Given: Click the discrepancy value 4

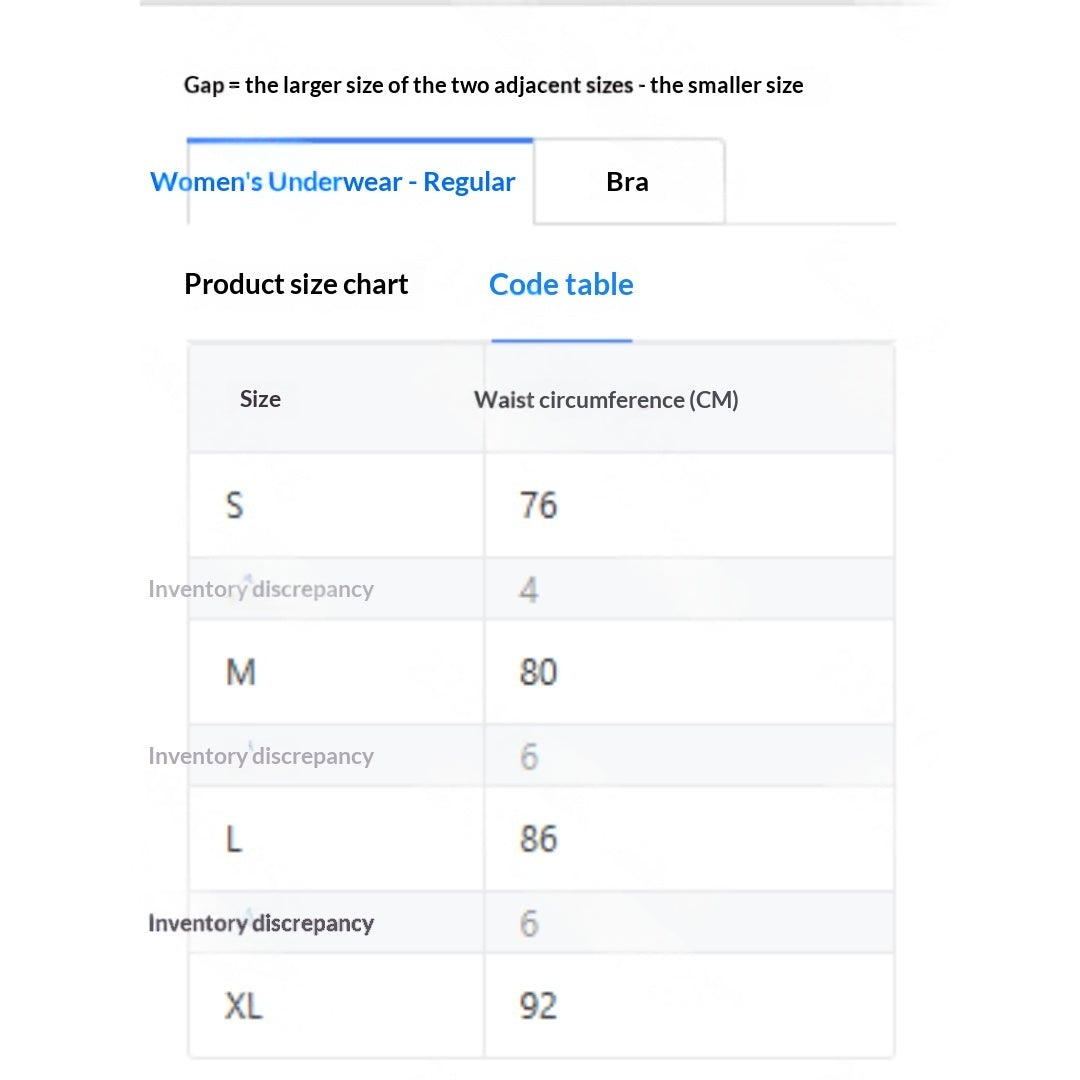Looking at the screenshot, I should [x=529, y=590].
